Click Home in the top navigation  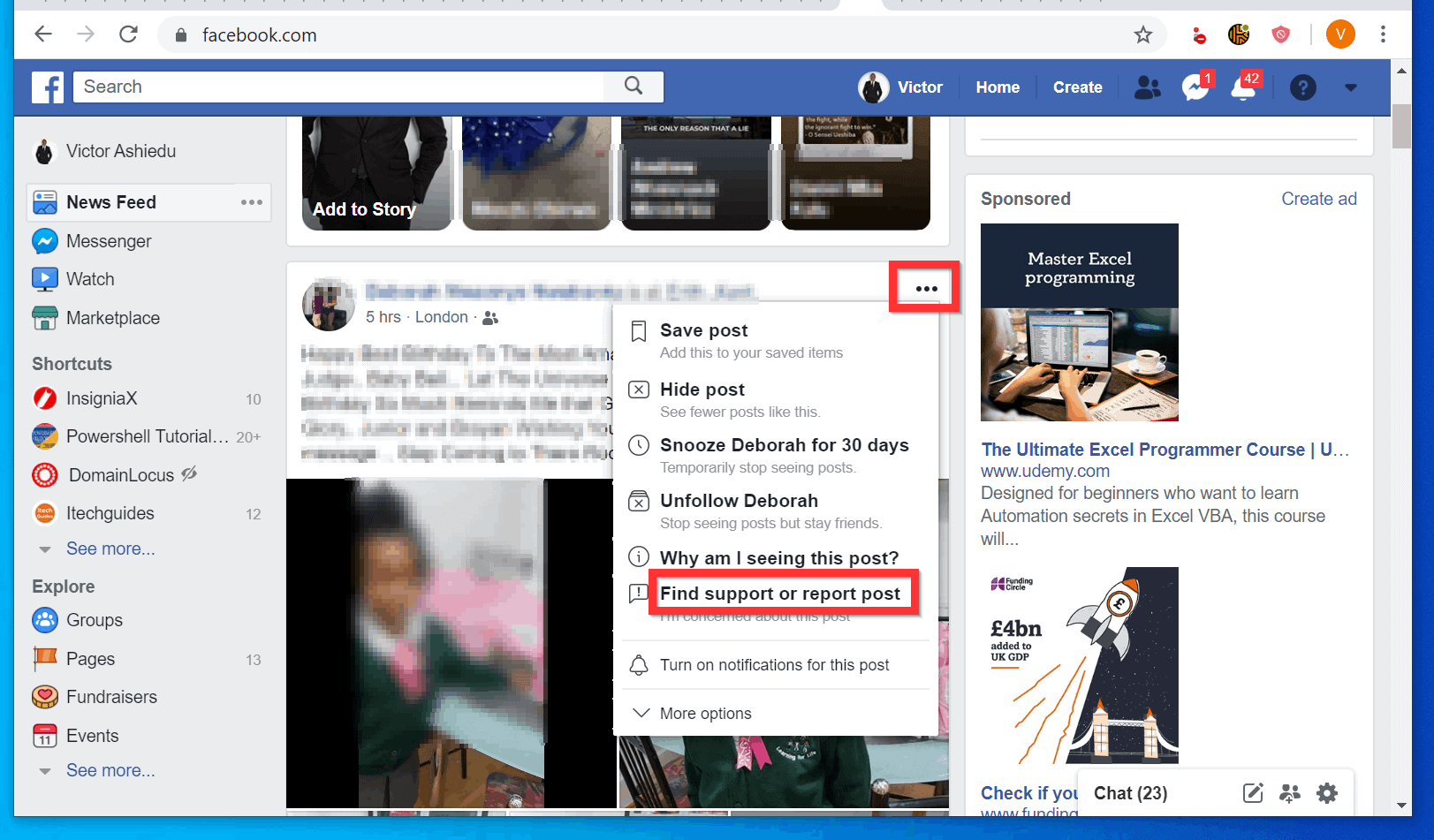coord(997,87)
